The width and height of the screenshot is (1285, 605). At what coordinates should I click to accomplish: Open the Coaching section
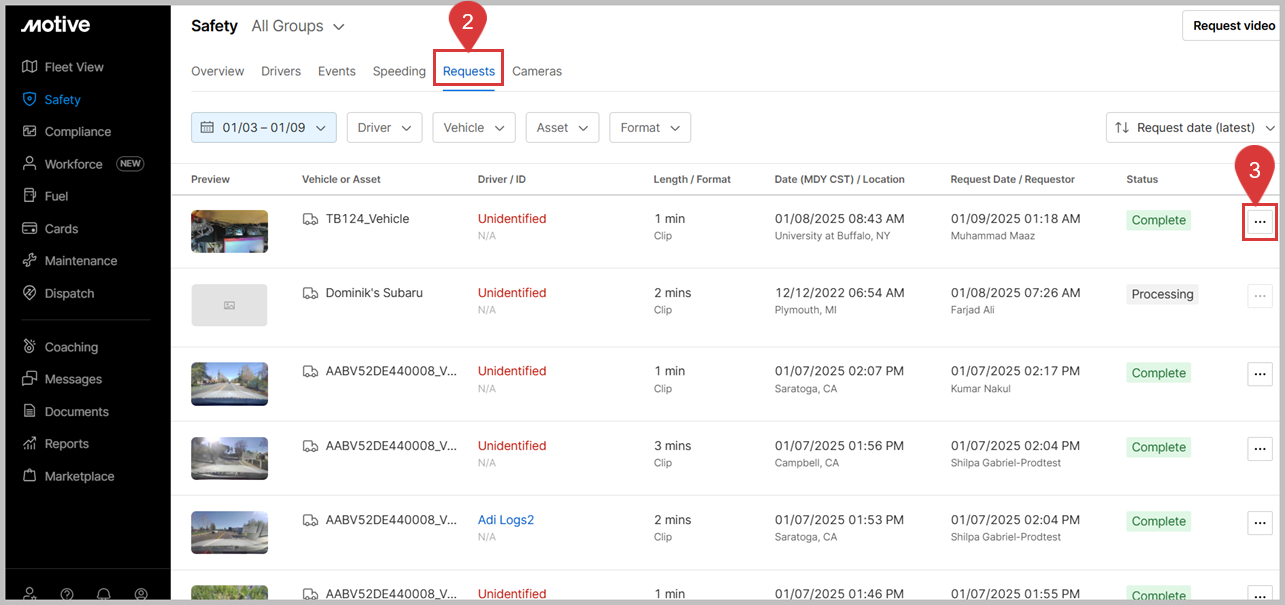coord(70,347)
